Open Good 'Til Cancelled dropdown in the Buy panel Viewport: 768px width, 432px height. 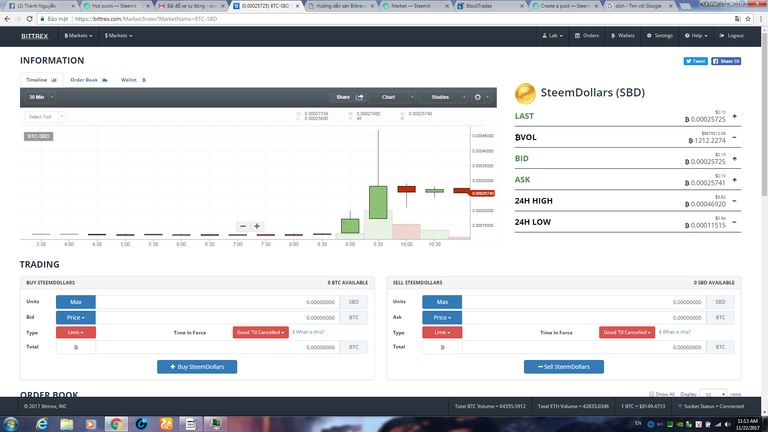tap(261, 333)
